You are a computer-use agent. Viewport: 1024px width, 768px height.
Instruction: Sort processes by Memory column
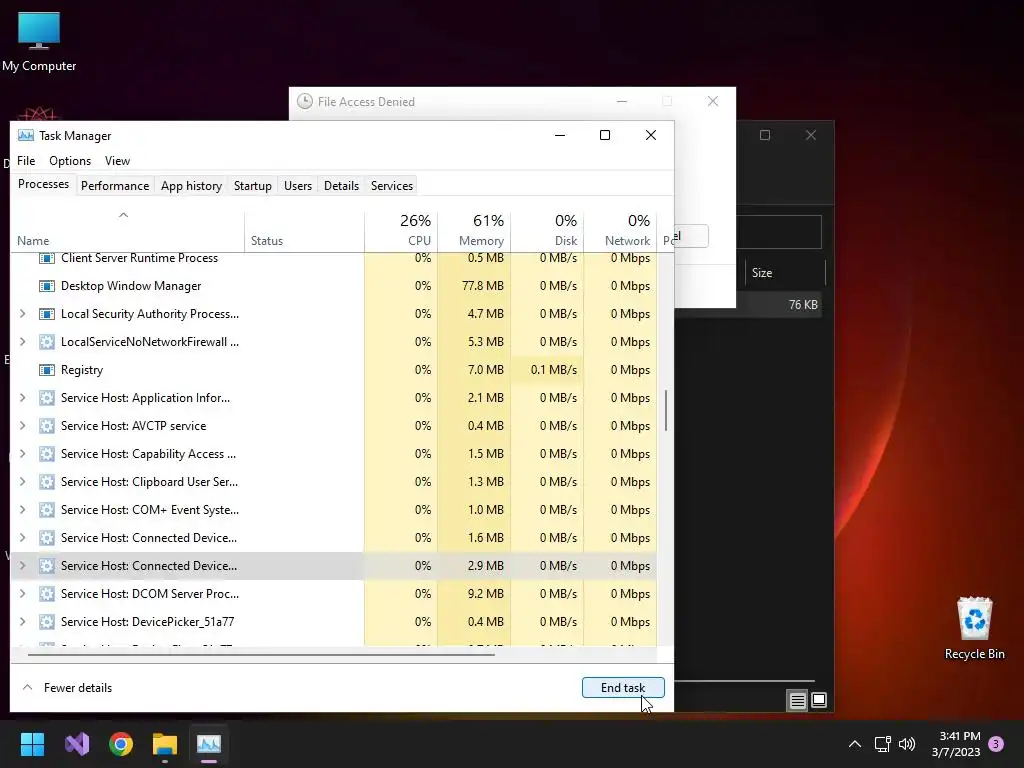(x=474, y=232)
